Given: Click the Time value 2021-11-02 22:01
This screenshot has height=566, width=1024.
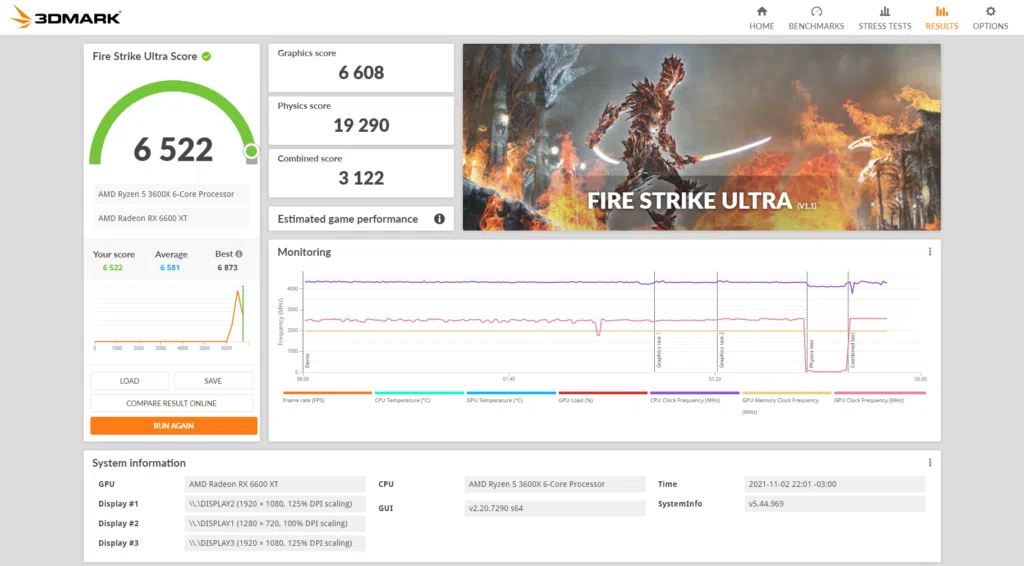Looking at the screenshot, I should (835, 484).
